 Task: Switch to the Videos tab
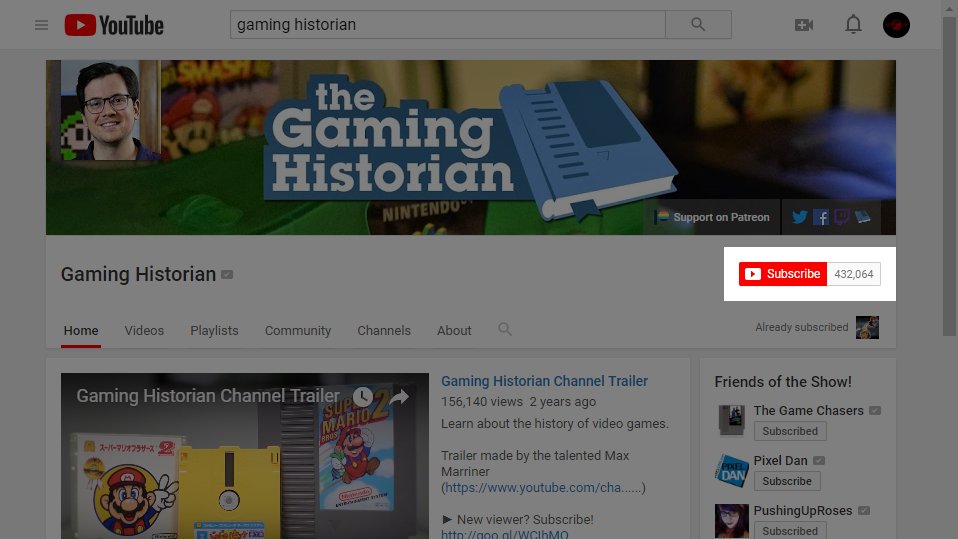(x=144, y=331)
